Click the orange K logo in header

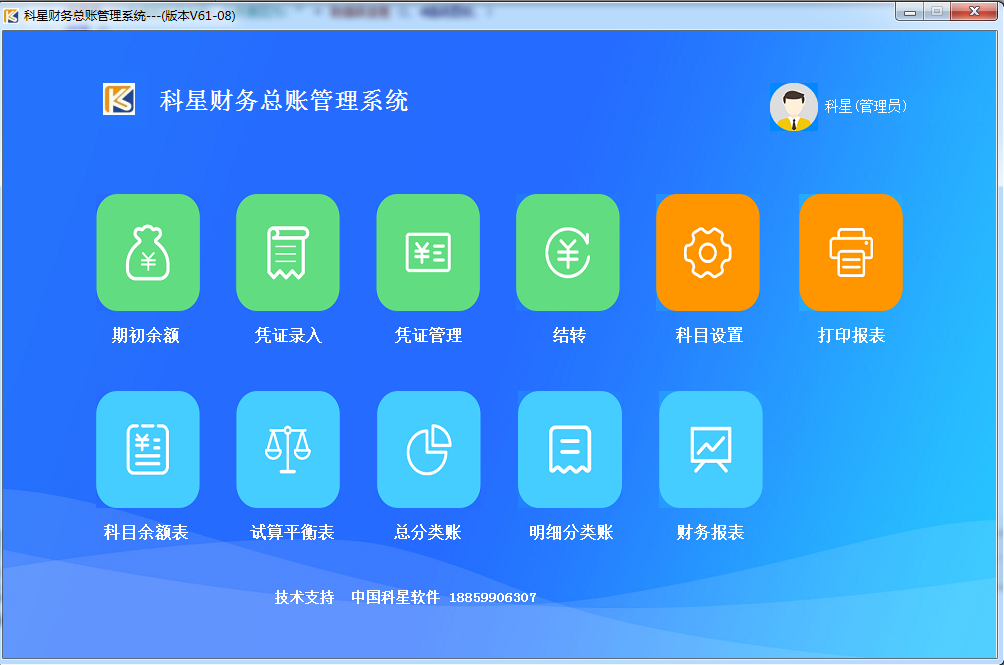[119, 99]
